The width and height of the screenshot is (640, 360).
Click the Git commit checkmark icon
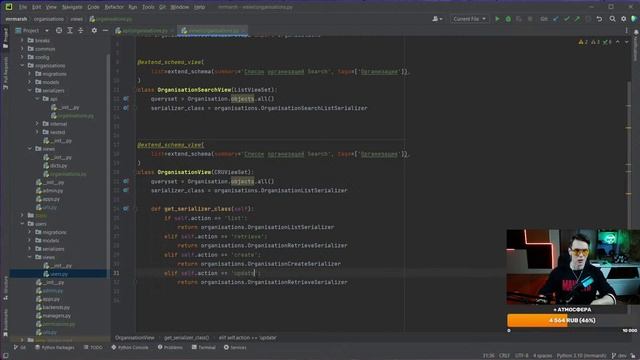click(x=567, y=19)
